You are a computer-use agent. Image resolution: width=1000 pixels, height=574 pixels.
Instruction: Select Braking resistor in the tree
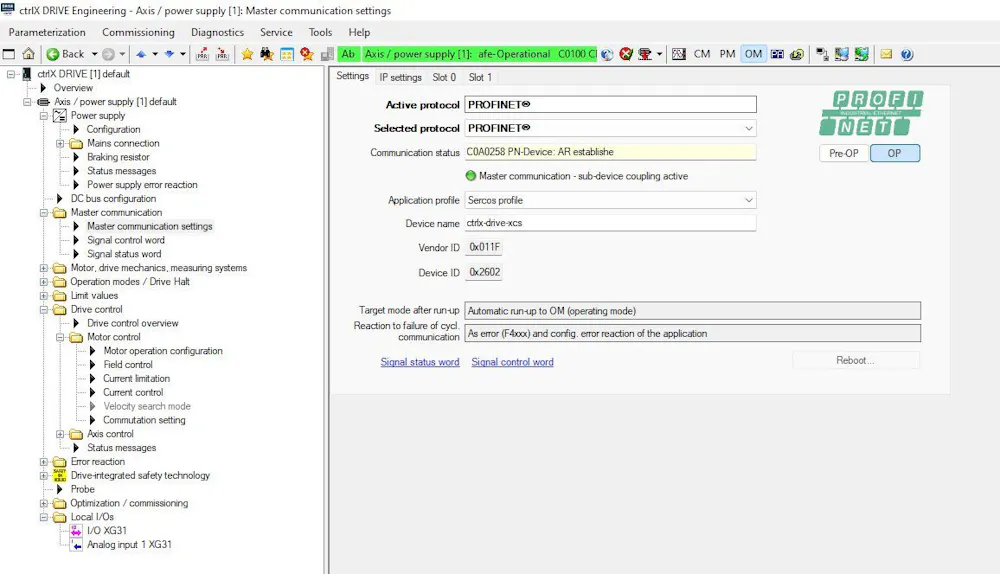118,157
